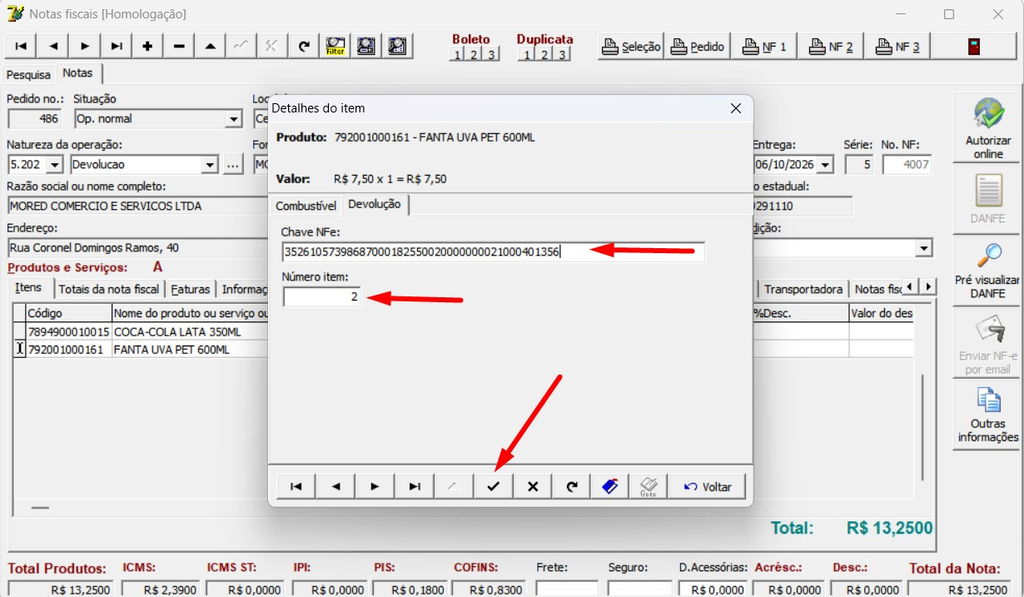Click the blue bookmark icon in dialog
This screenshot has height=597, width=1024.
610,487
